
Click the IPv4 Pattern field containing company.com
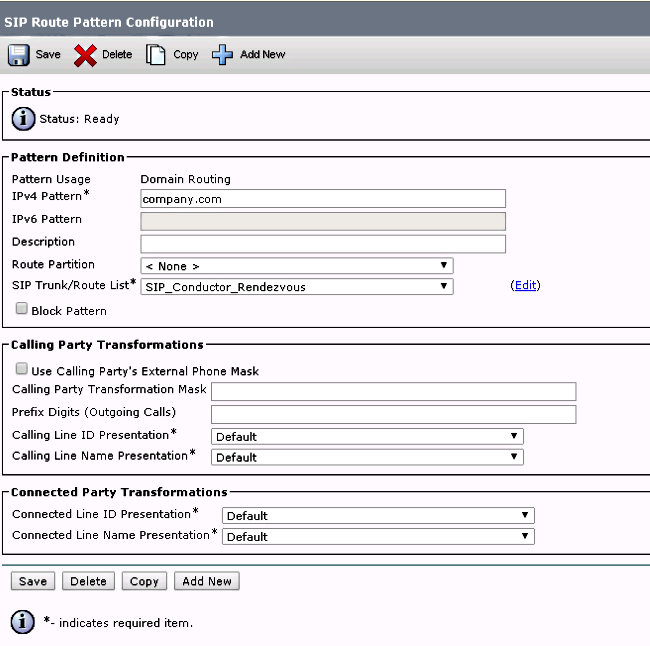click(322, 199)
